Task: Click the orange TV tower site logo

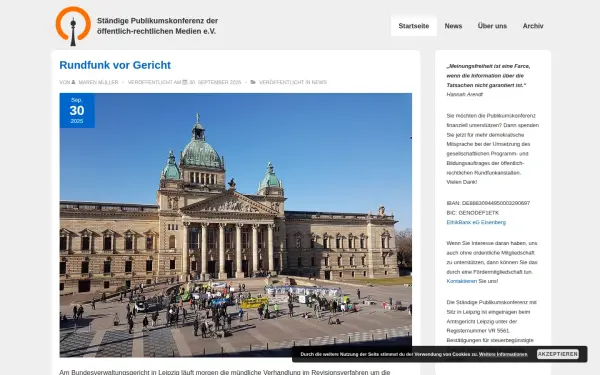Action: tap(73, 26)
